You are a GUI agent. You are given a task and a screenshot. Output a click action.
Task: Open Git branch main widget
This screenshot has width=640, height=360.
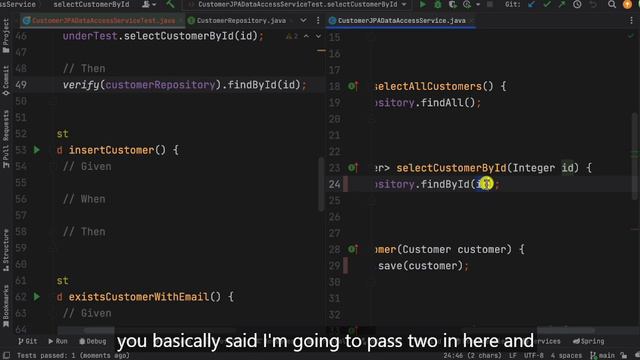602,356
